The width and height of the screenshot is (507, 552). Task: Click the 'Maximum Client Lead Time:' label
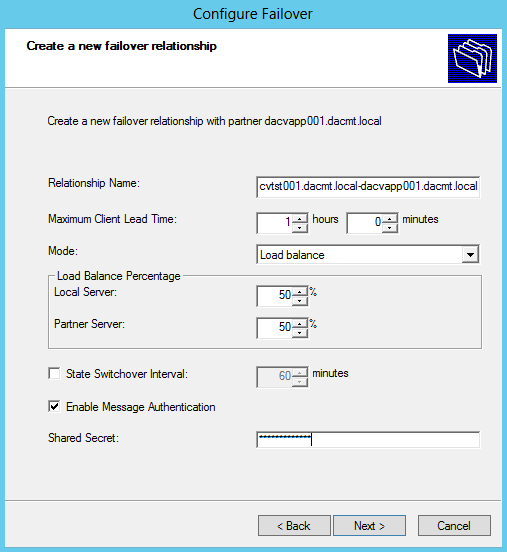112,219
